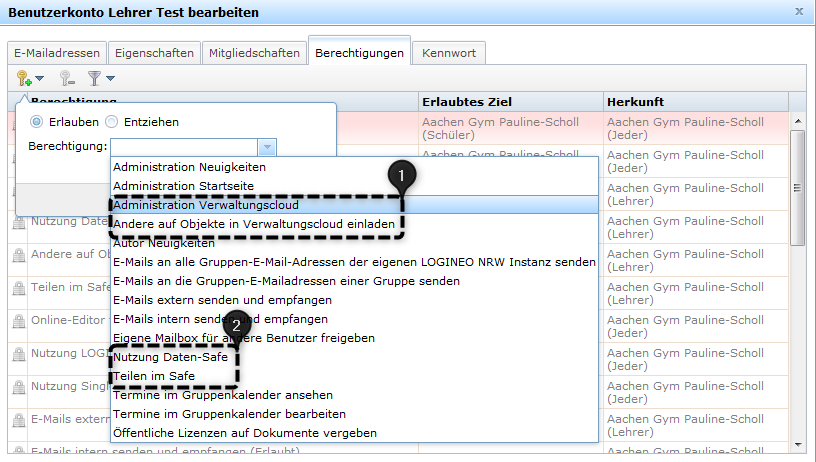Select Eigene Mailbox für andere Benutzer freigeben
This screenshot has height=462, width=816.
point(354,338)
